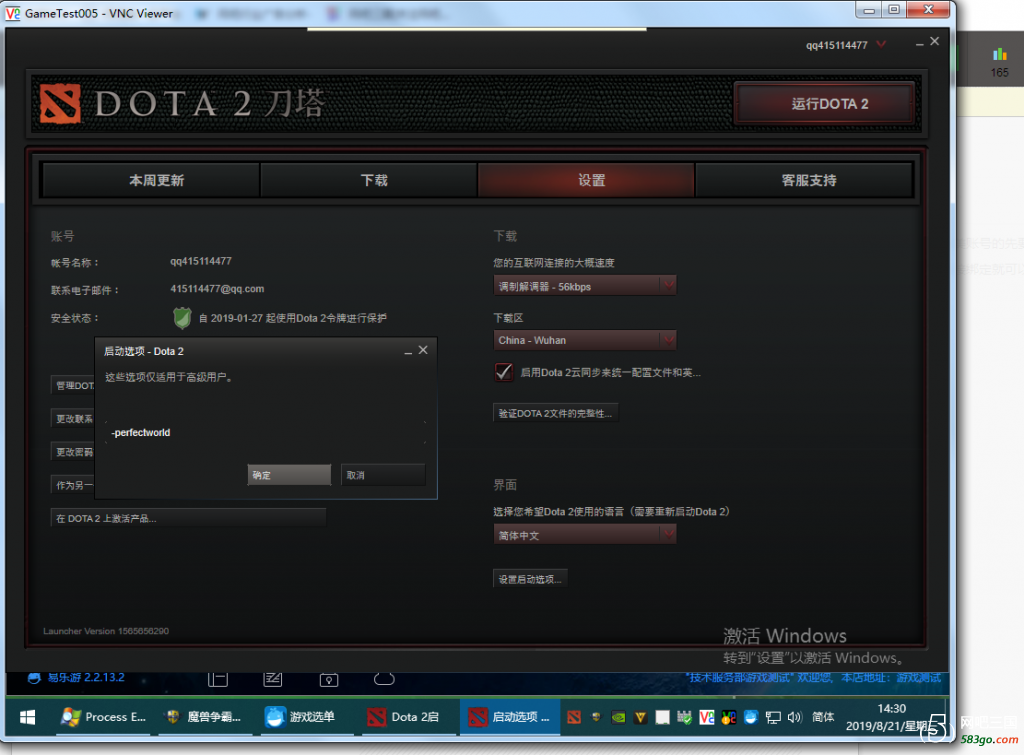
Task: Click the green security shield icon
Action: (x=182, y=318)
